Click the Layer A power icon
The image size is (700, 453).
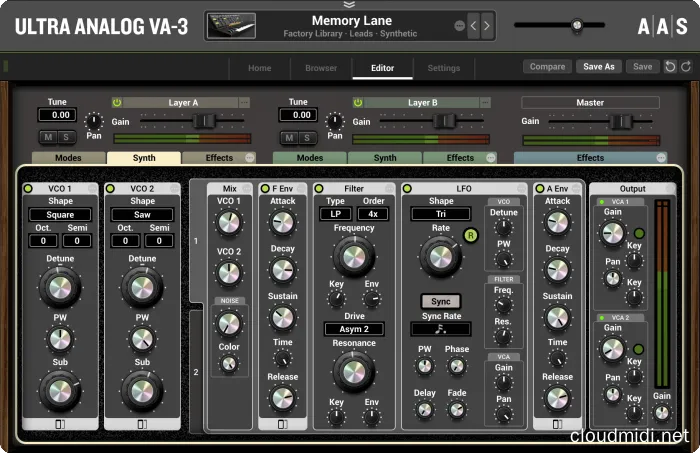pyautogui.click(x=116, y=102)
